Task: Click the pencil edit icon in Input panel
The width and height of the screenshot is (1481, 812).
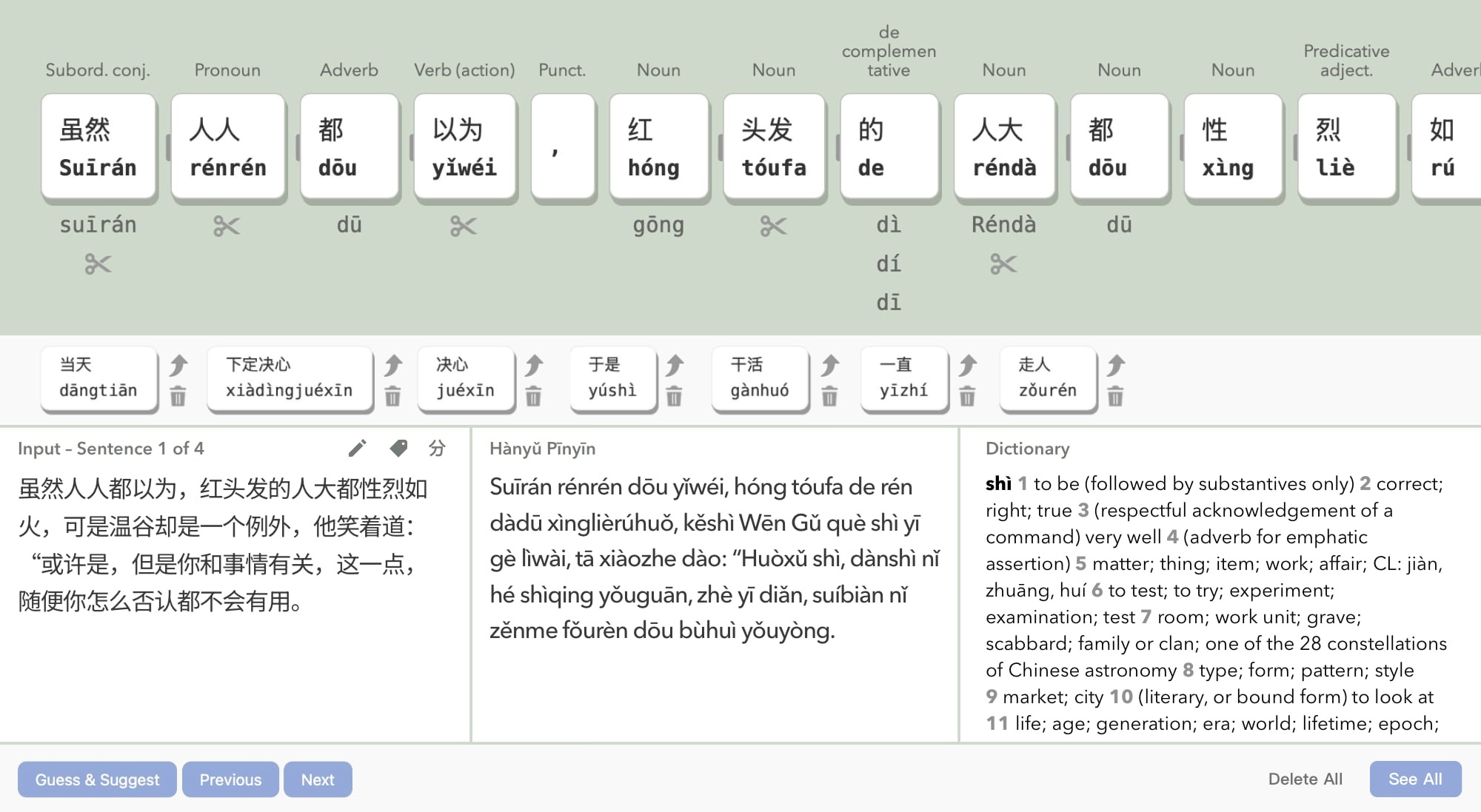Action: pos(357,448)
